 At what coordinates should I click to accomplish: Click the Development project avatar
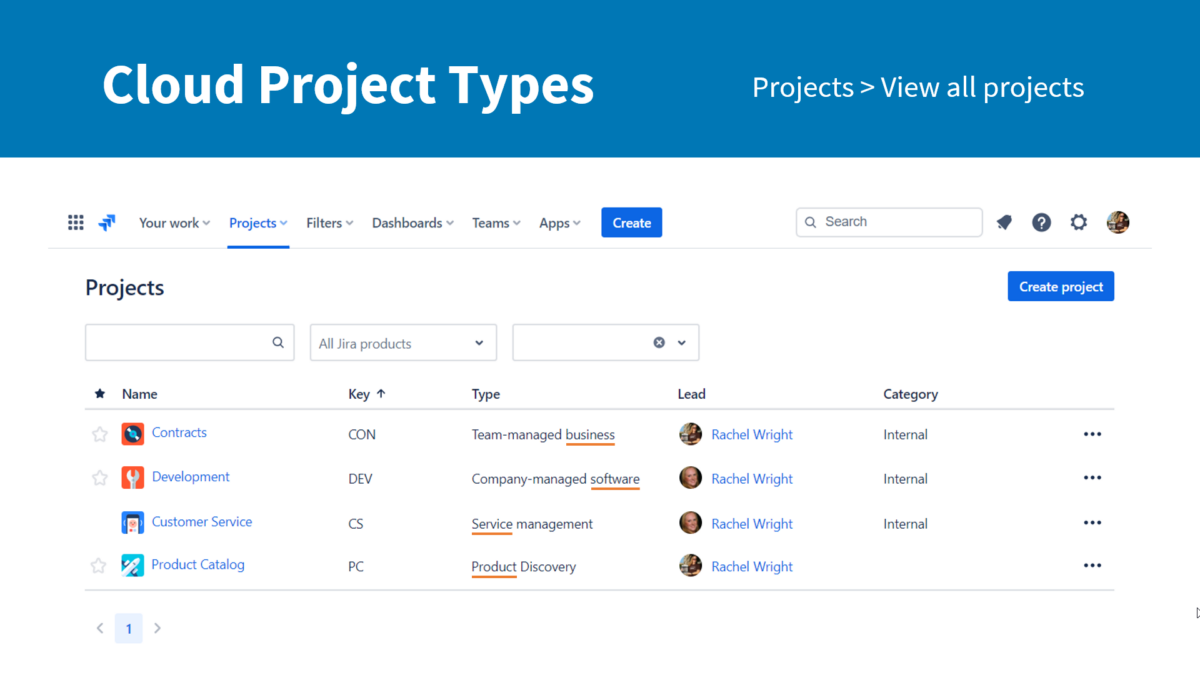[133, 477]
